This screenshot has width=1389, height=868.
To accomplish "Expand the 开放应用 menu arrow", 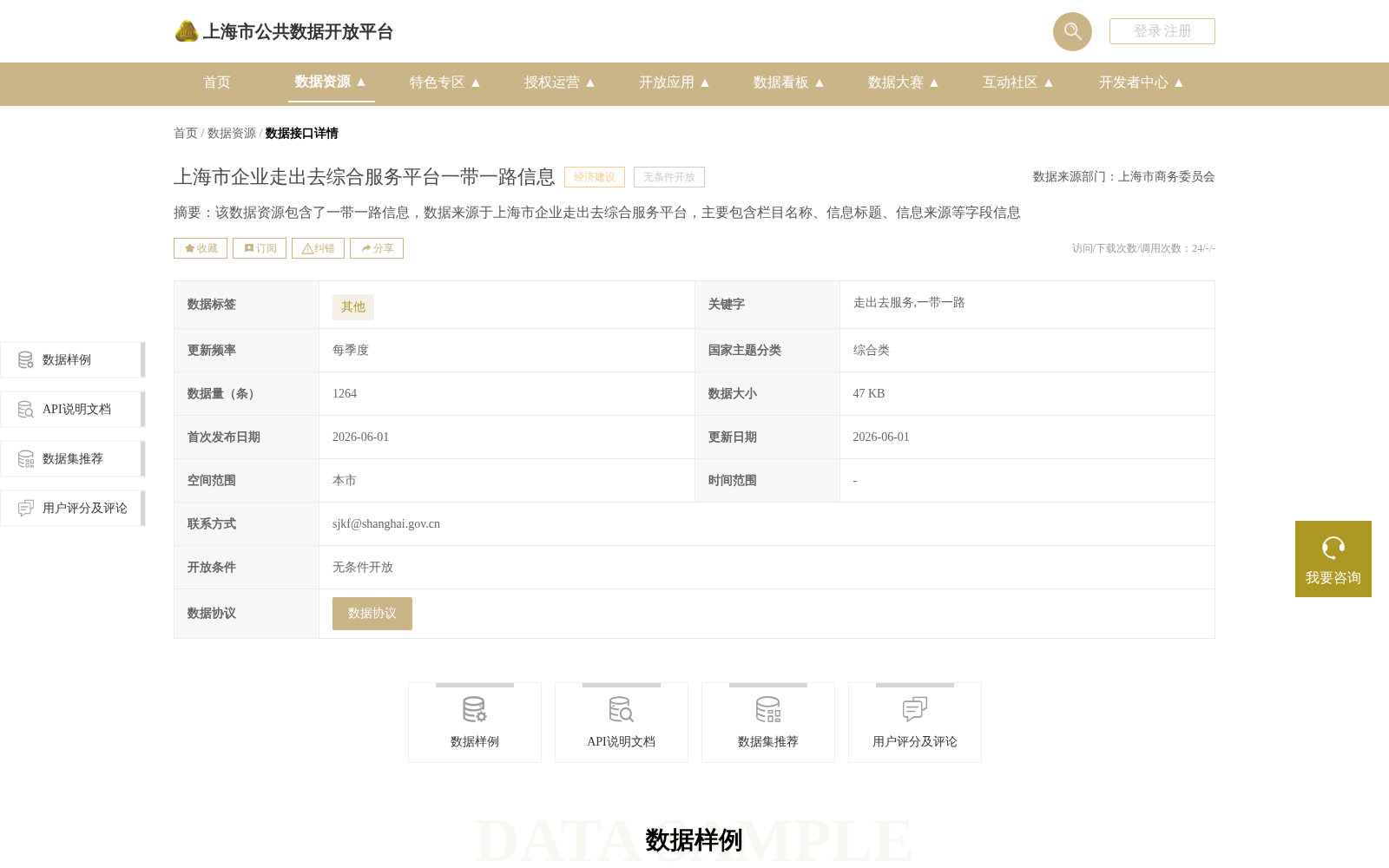I will coord(705,82).
